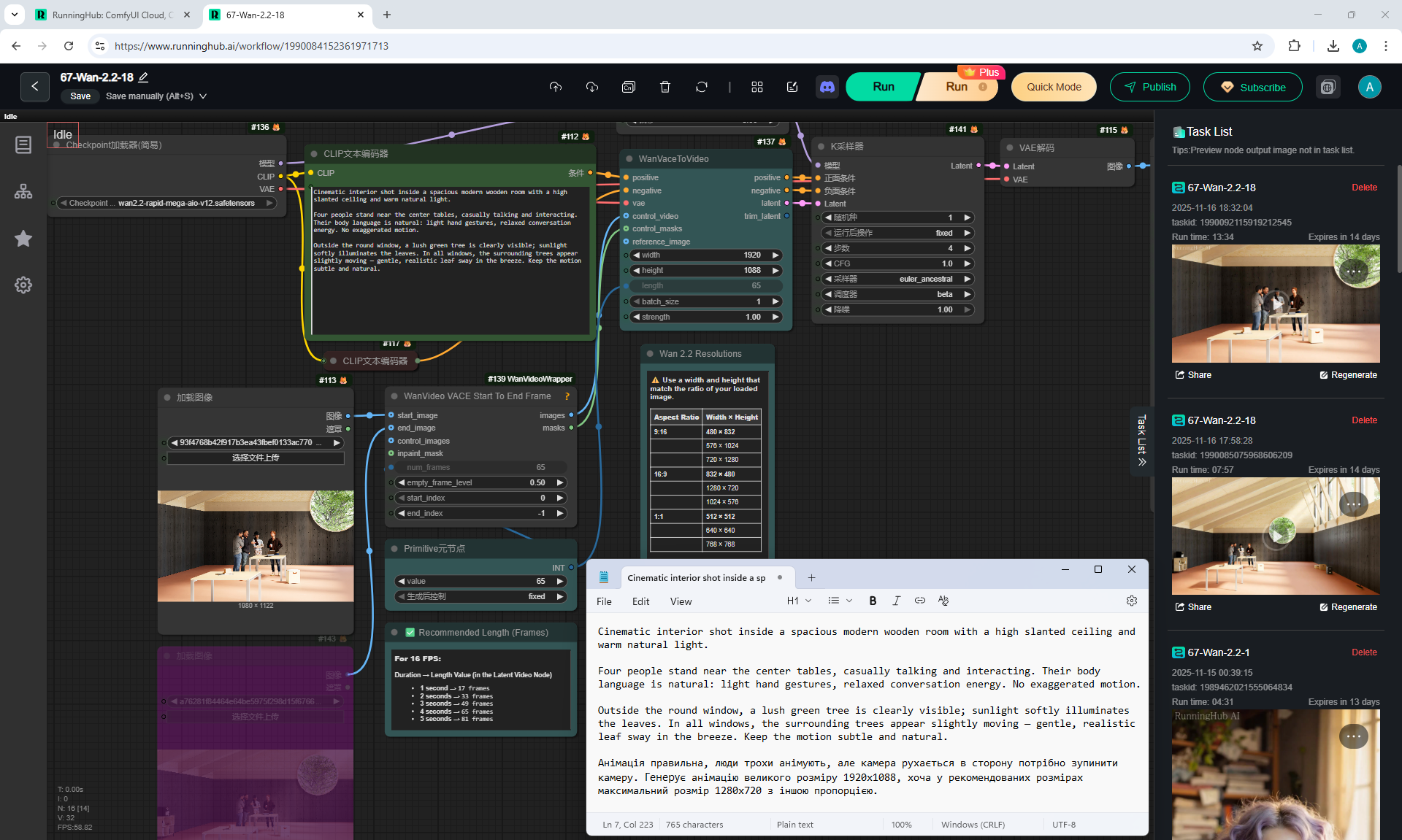Click the cloud upload icon
1402x840 pixels.
556,87
